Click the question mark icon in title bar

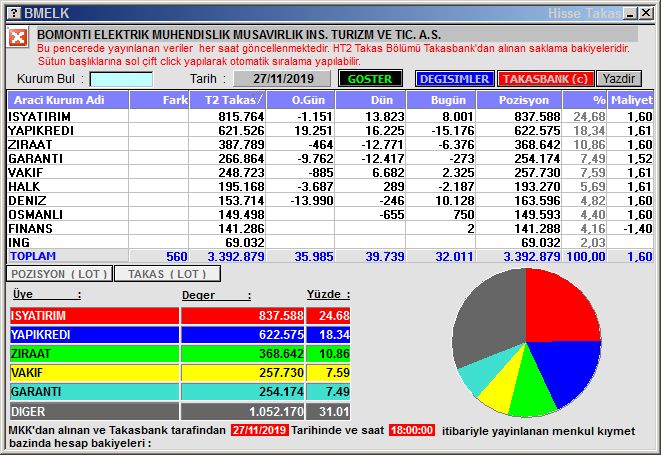point(14,13)
